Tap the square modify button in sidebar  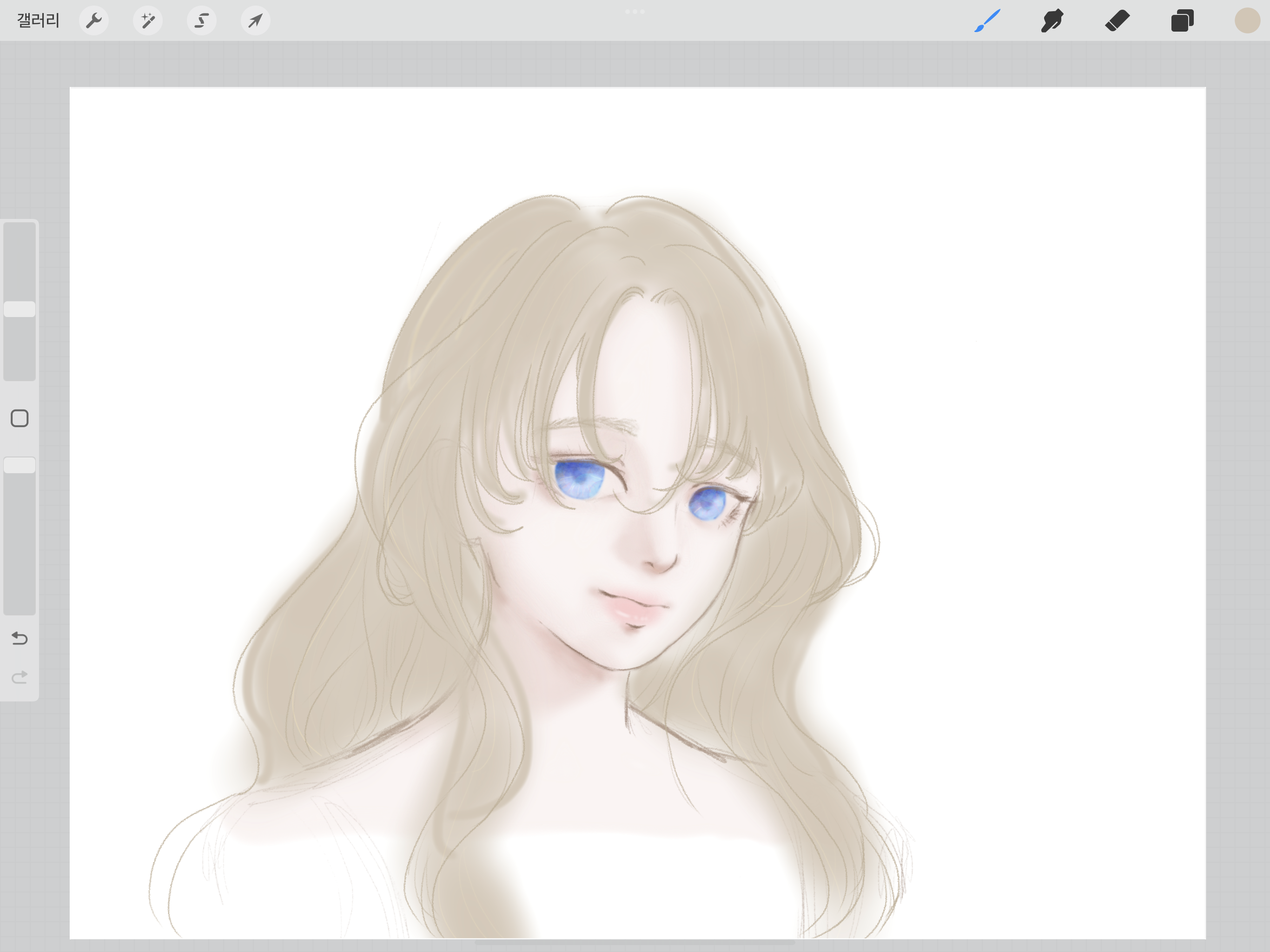[x=20, y=418]
